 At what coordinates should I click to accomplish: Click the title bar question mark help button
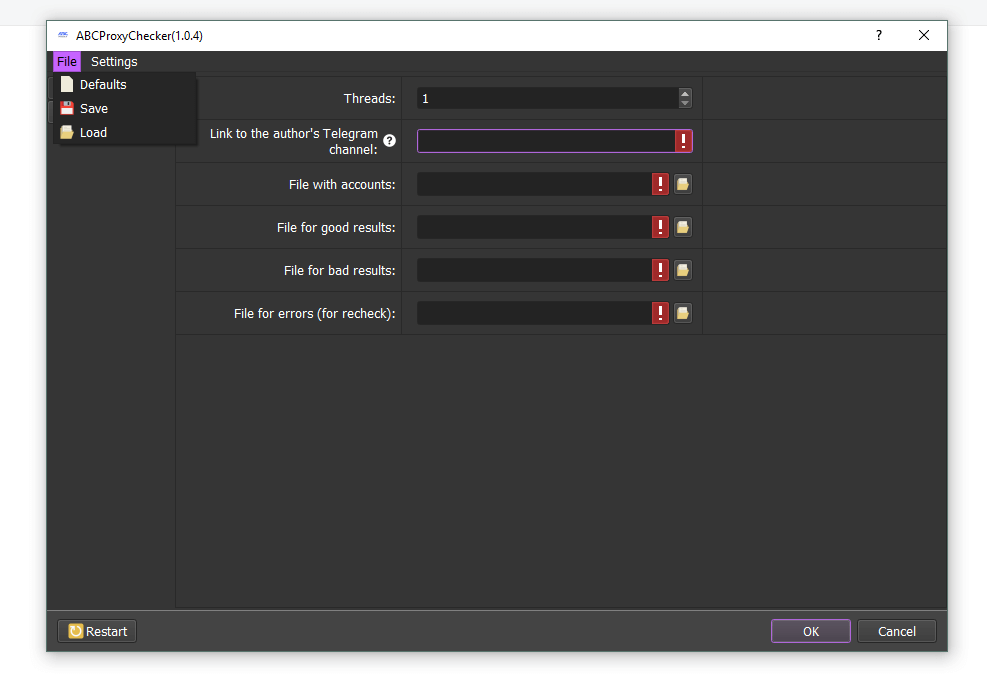[879, 36]
